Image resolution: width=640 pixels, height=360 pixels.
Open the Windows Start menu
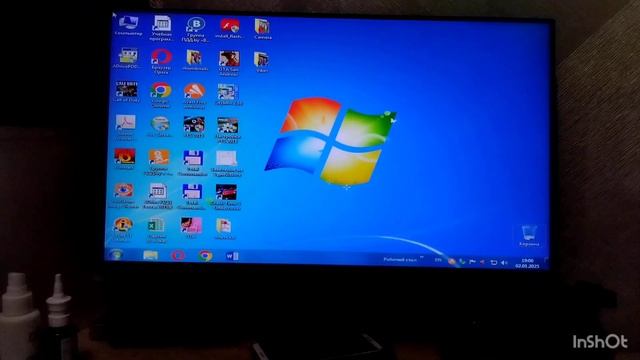pos(116,255)
